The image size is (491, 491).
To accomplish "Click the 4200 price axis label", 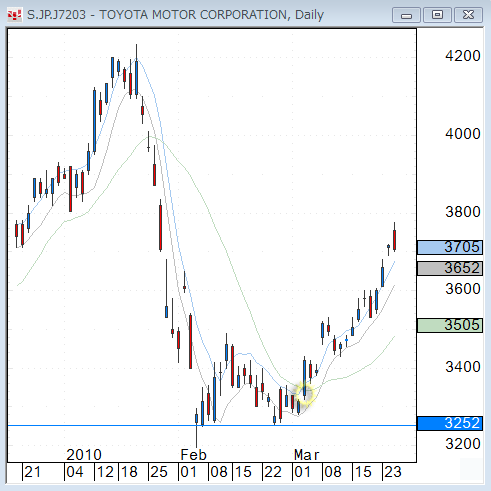I will click(x=463, y=56).
